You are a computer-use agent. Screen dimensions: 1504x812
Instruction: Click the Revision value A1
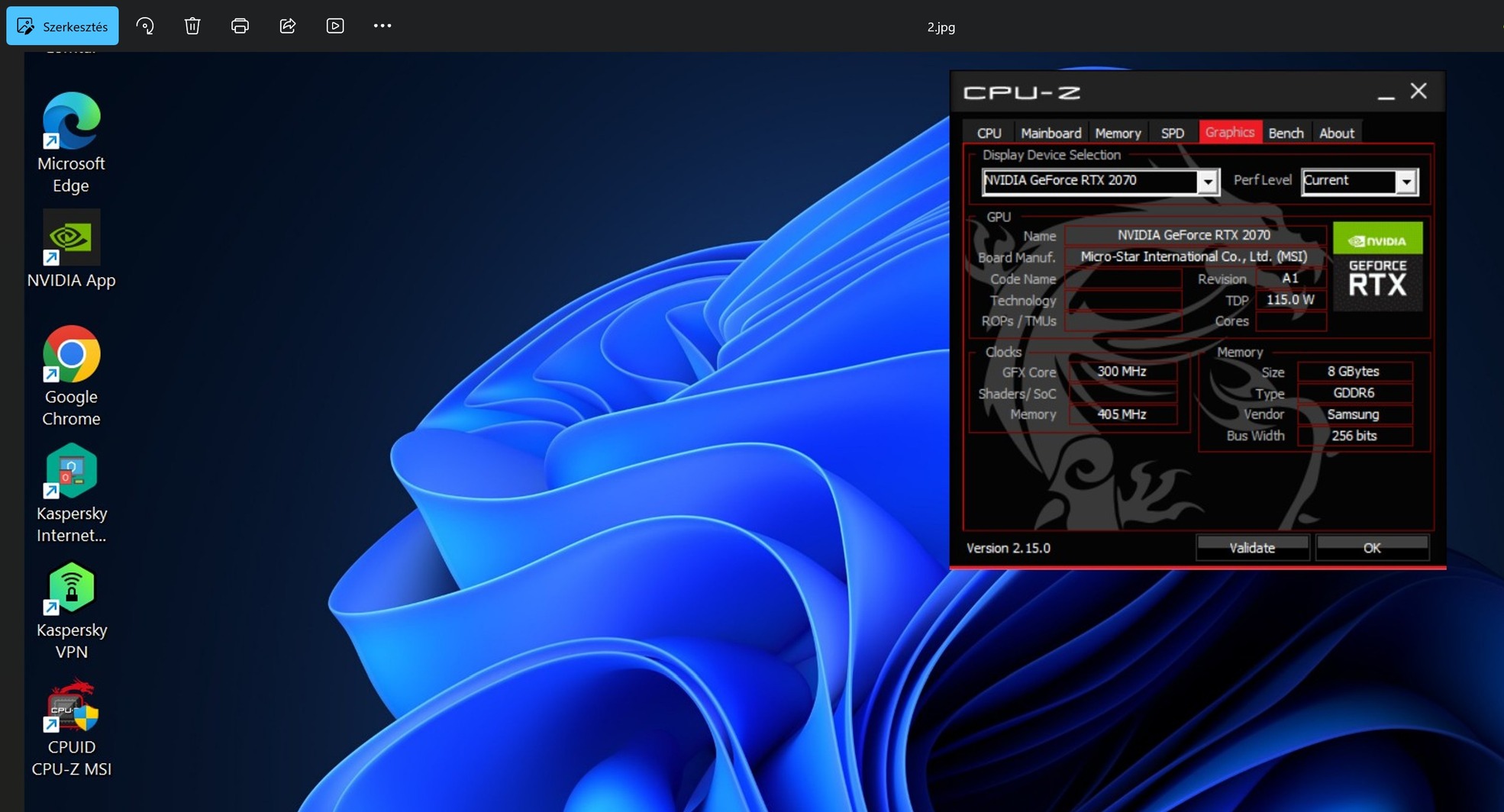1290,279
